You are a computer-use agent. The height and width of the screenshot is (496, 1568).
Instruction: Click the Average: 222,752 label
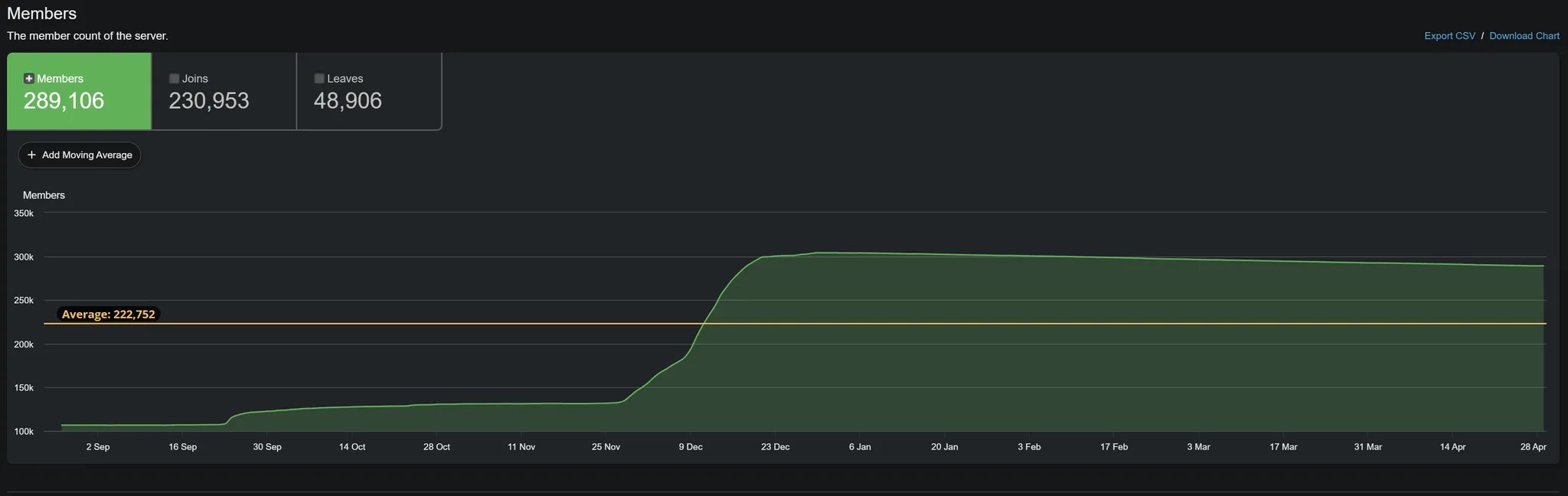pyautogui.click(x=108, y=314)
